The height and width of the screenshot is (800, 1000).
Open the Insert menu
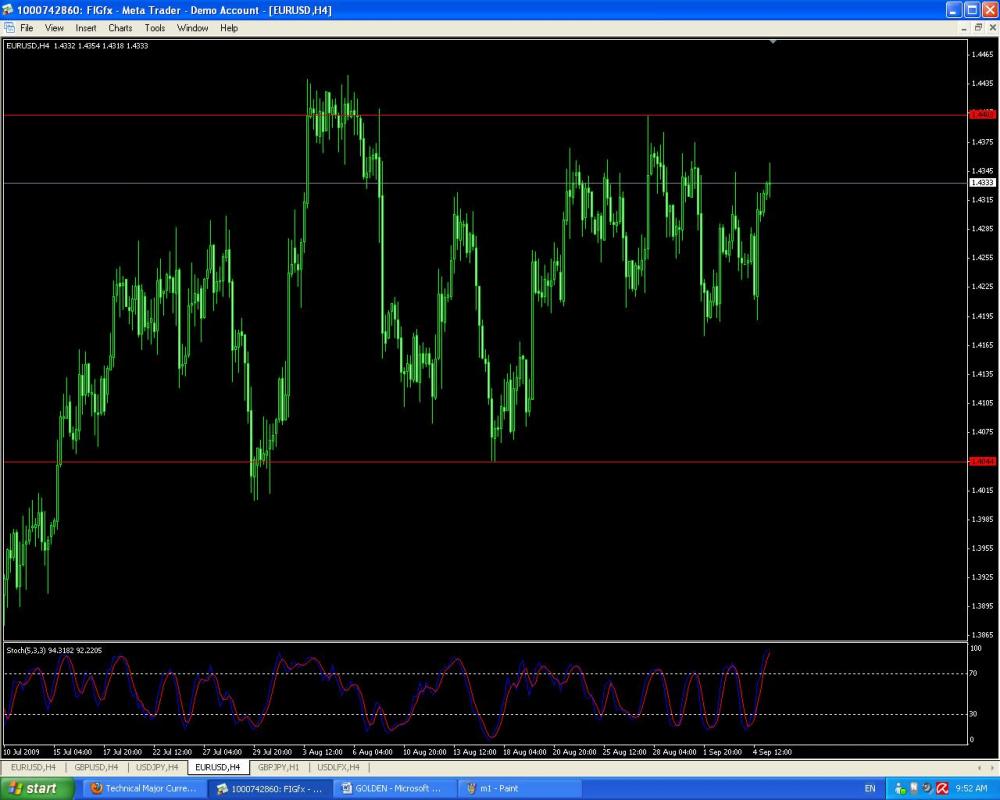coord(86,28)
